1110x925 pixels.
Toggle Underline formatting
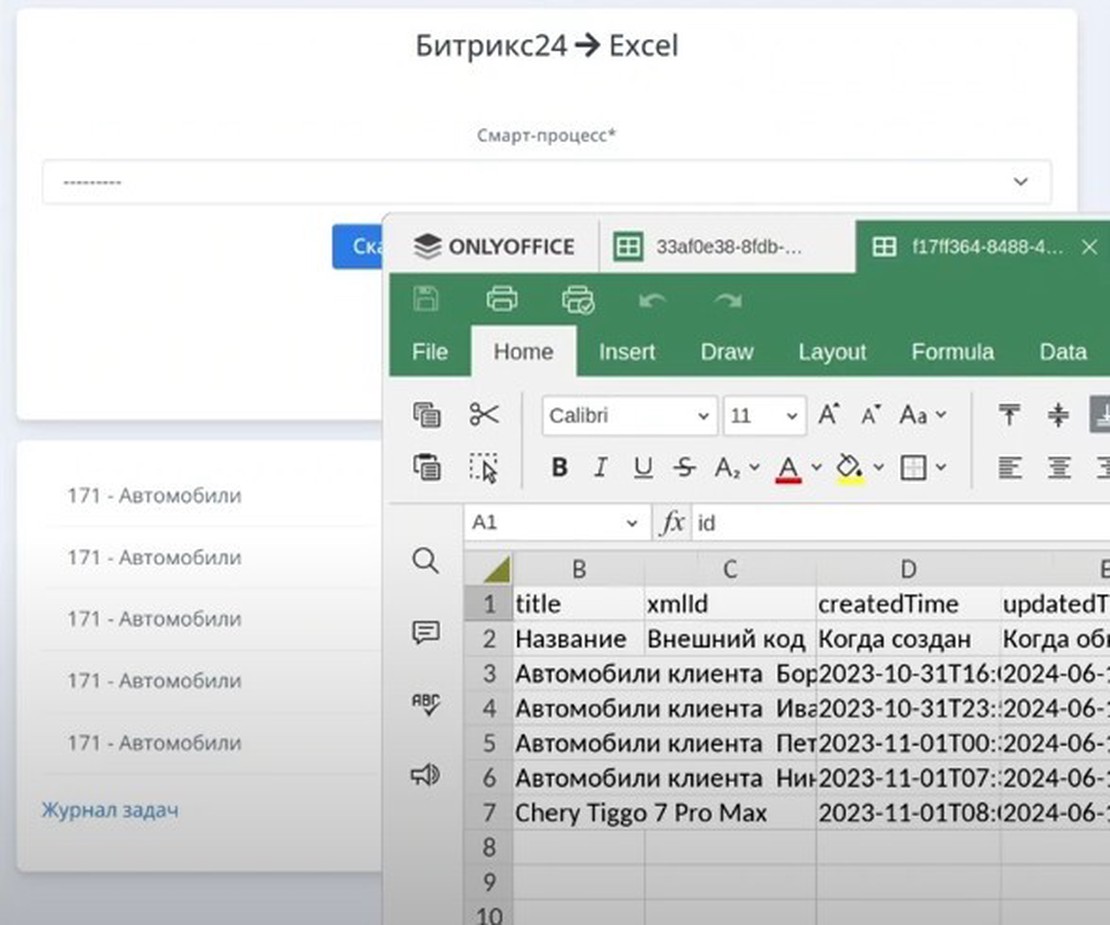tap(643, 468)
